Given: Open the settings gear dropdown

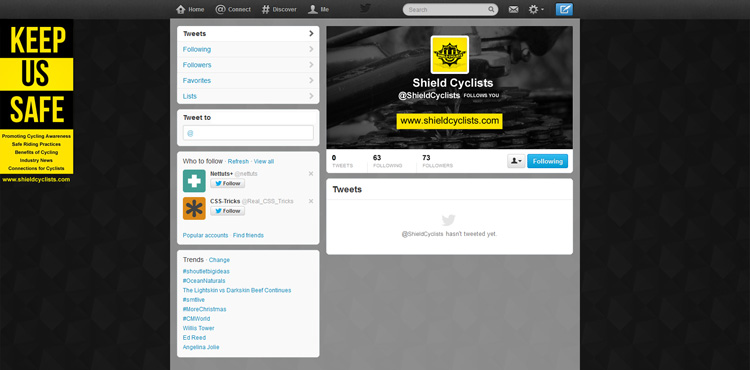Looking at the screenshot, I should (x=536, y=10).
